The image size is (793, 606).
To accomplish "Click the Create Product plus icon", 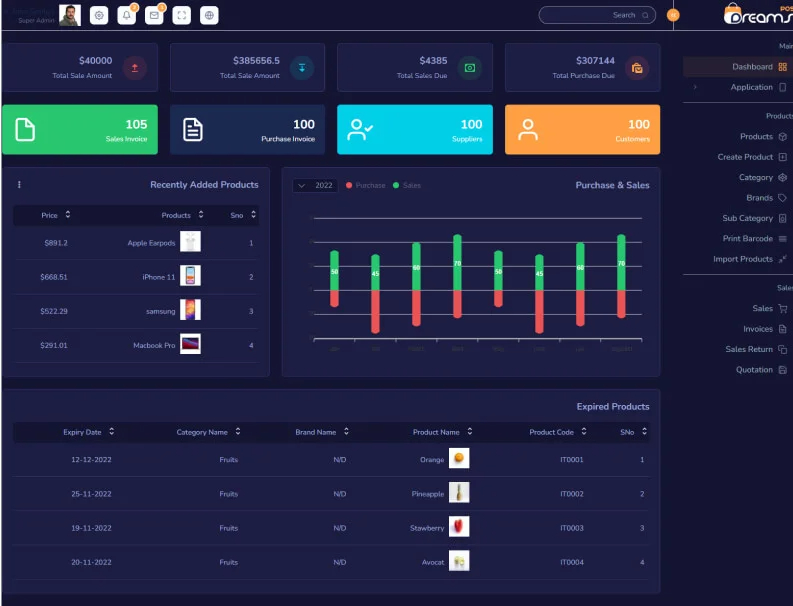I will 782,157.
